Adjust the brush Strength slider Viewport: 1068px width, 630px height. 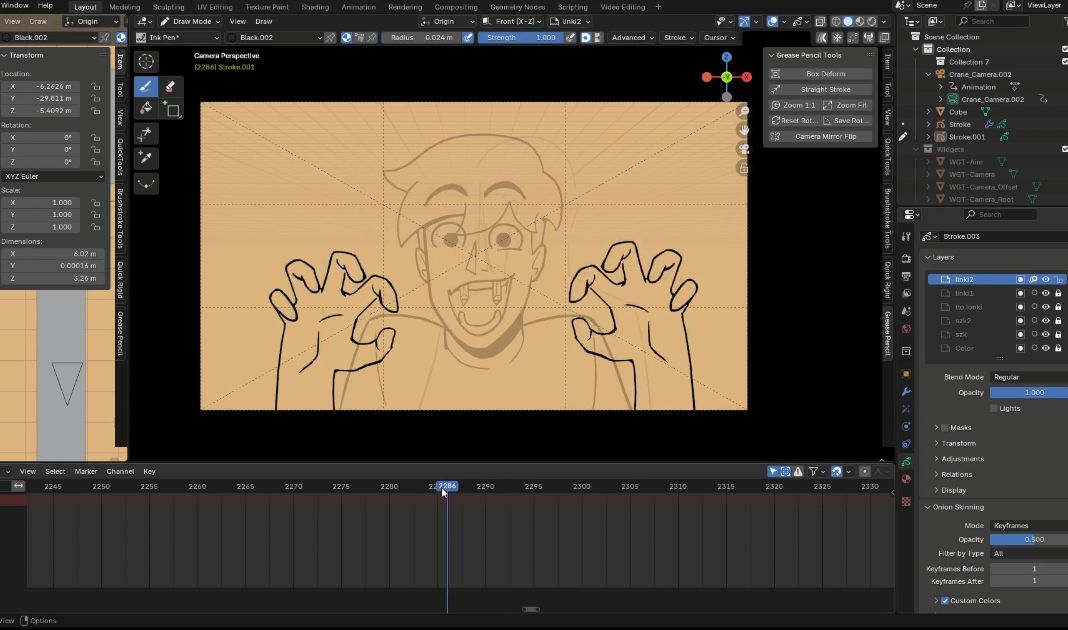point(519,37)
